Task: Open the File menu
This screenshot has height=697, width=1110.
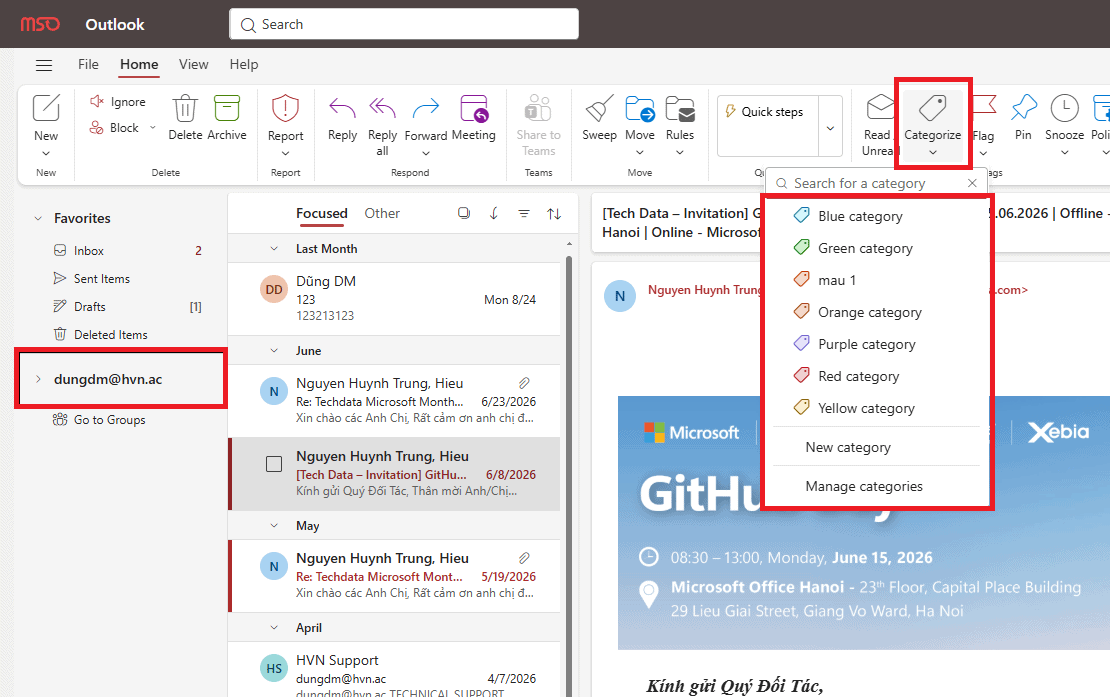Action: 88,64
